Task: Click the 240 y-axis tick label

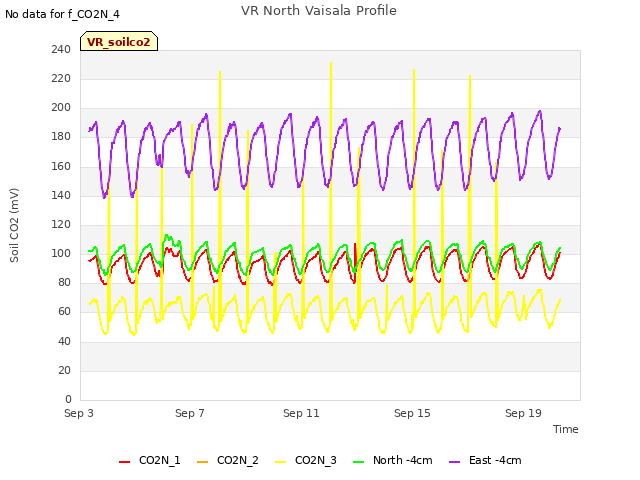Action: (61, 49)
